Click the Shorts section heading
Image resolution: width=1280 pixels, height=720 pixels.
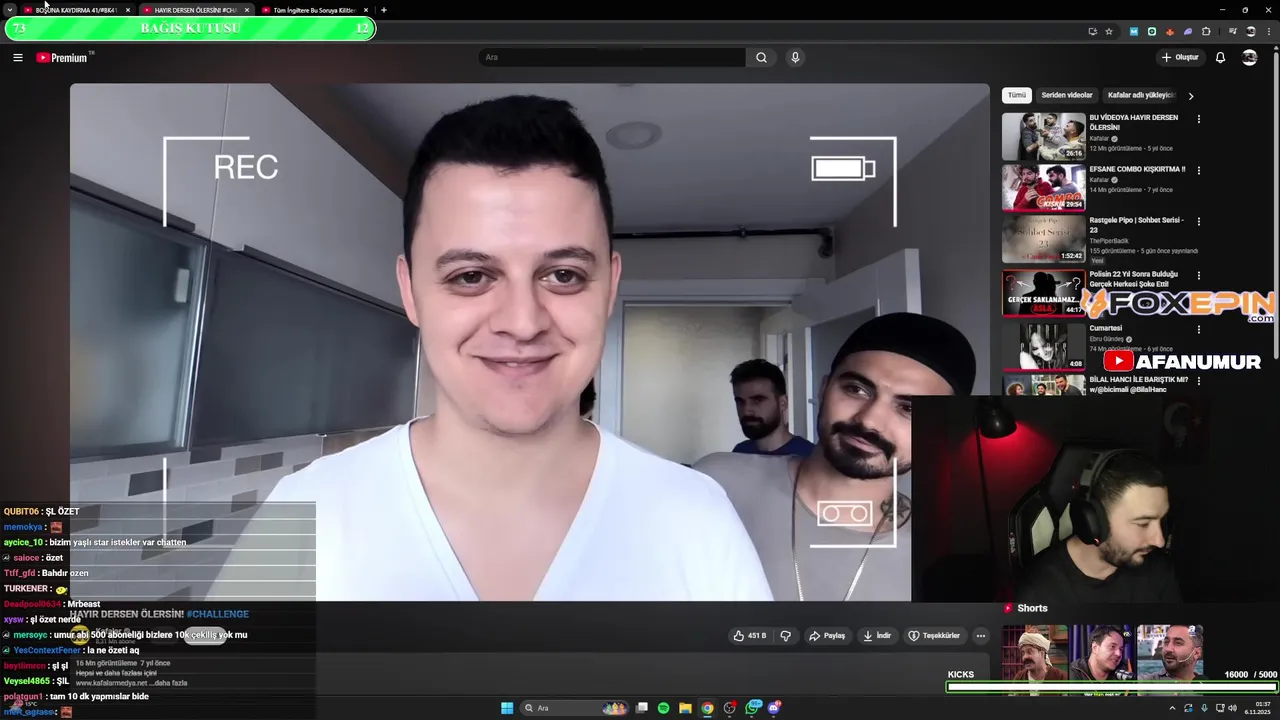pyautogui.click(x=1032, y=608)
